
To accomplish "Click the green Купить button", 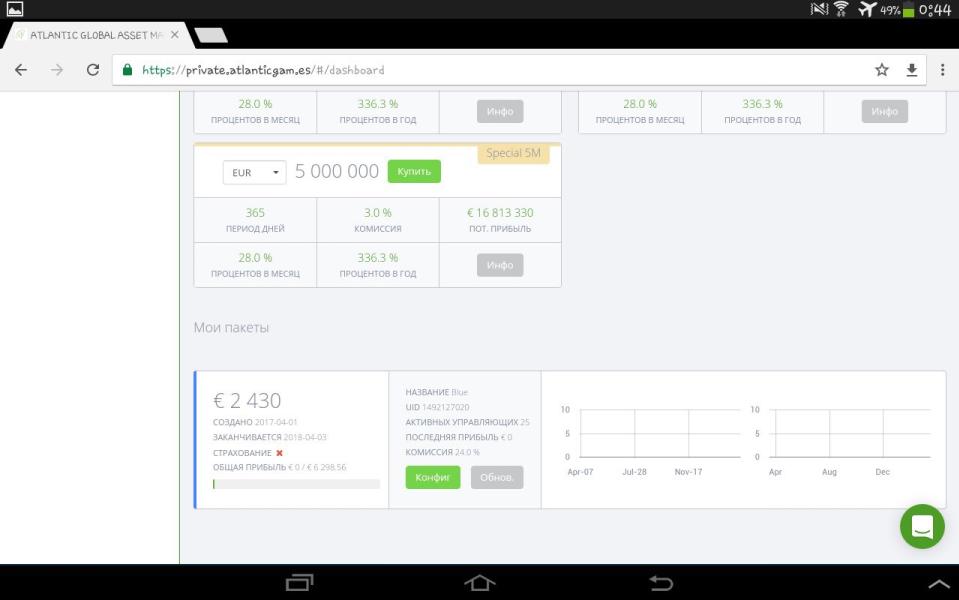I will coord(414,171).
